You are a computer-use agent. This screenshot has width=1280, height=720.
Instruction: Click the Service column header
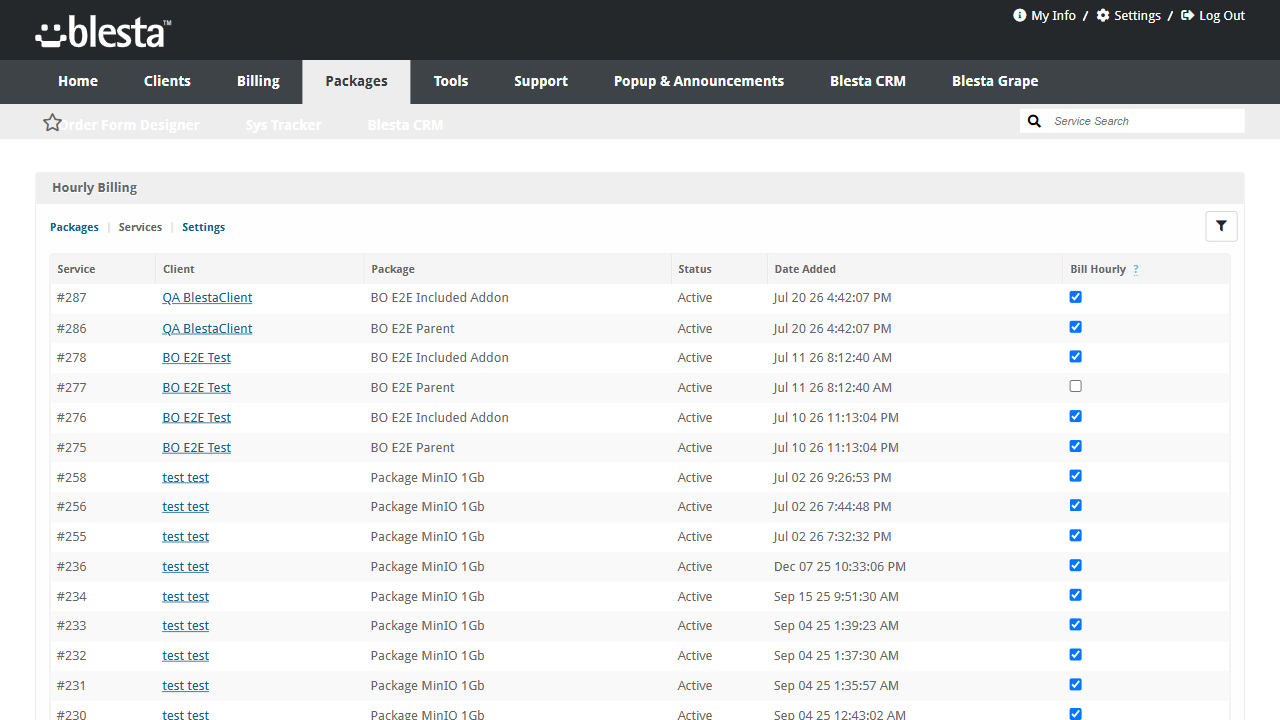76,269
